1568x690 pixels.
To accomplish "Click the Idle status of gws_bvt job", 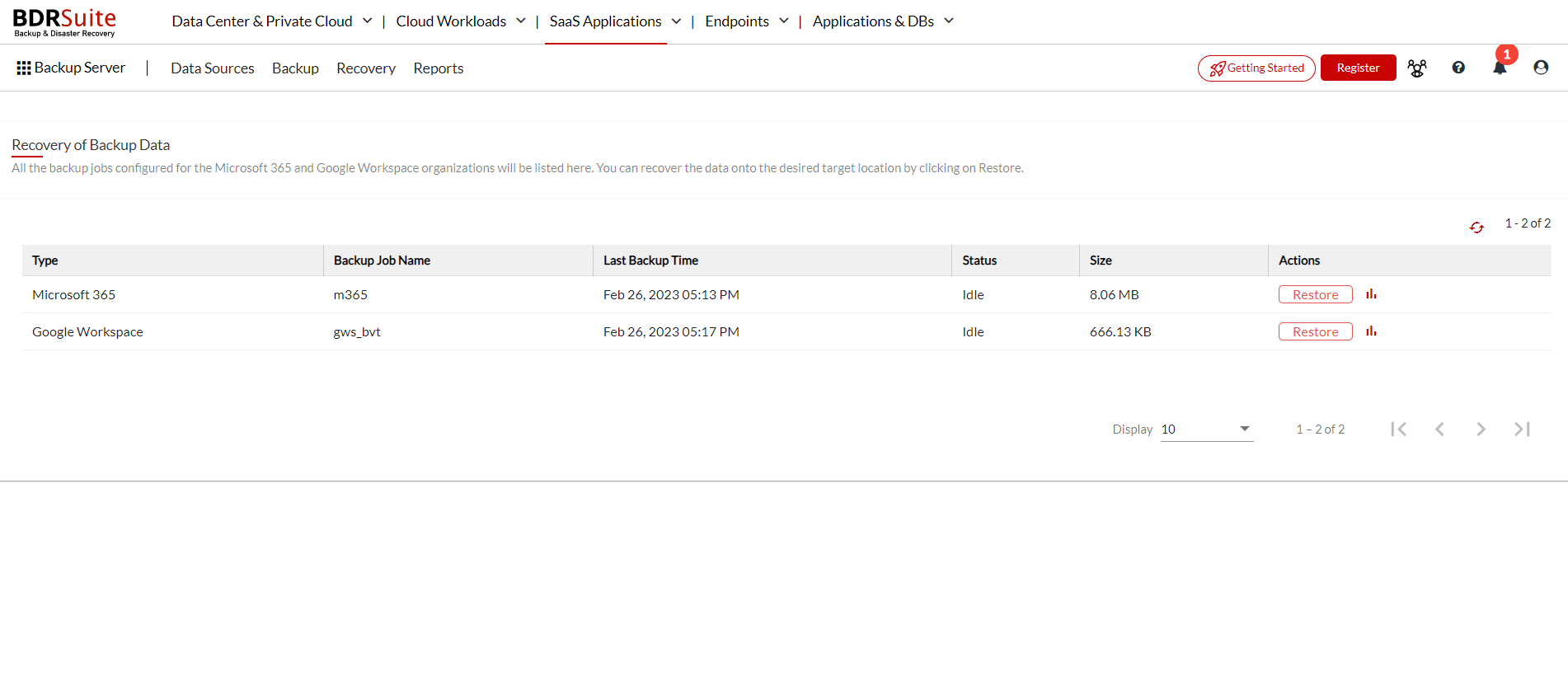I will [973, 331].
